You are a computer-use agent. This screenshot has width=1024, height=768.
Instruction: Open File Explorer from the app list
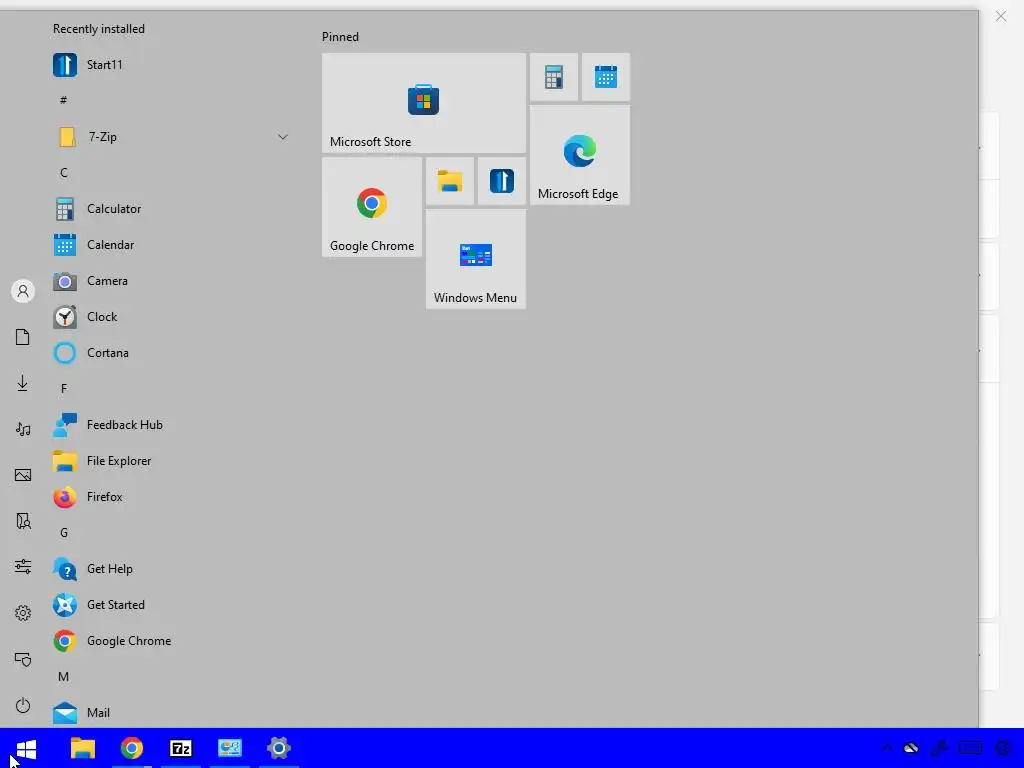point(170,461)
